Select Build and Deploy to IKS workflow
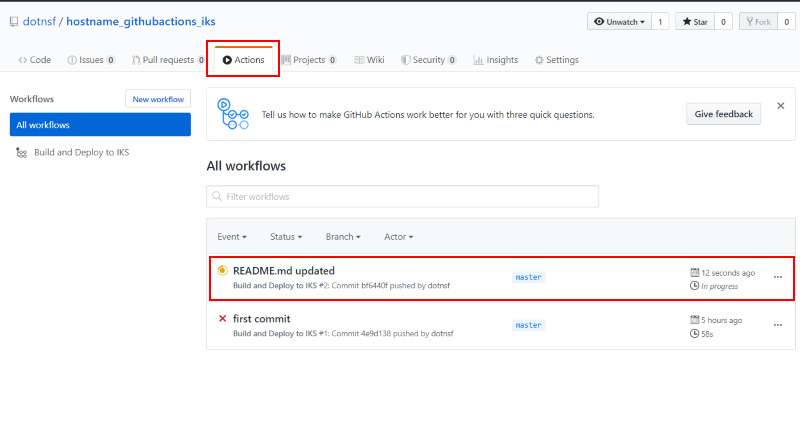This screenshot has width=800, height=434. (82, 152)
